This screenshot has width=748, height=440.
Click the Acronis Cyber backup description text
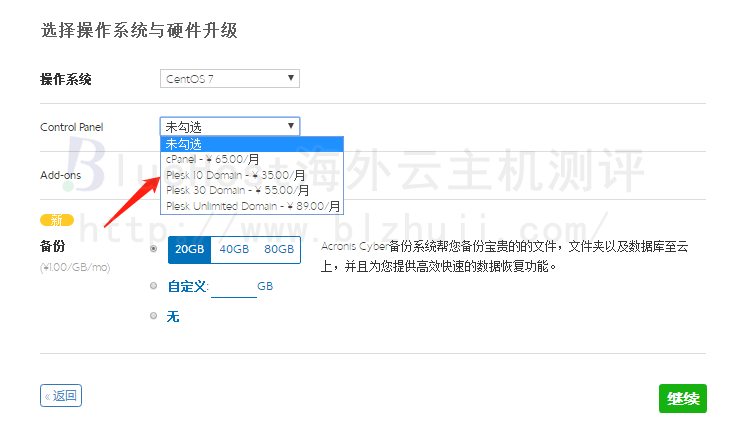tap(505, 256)
